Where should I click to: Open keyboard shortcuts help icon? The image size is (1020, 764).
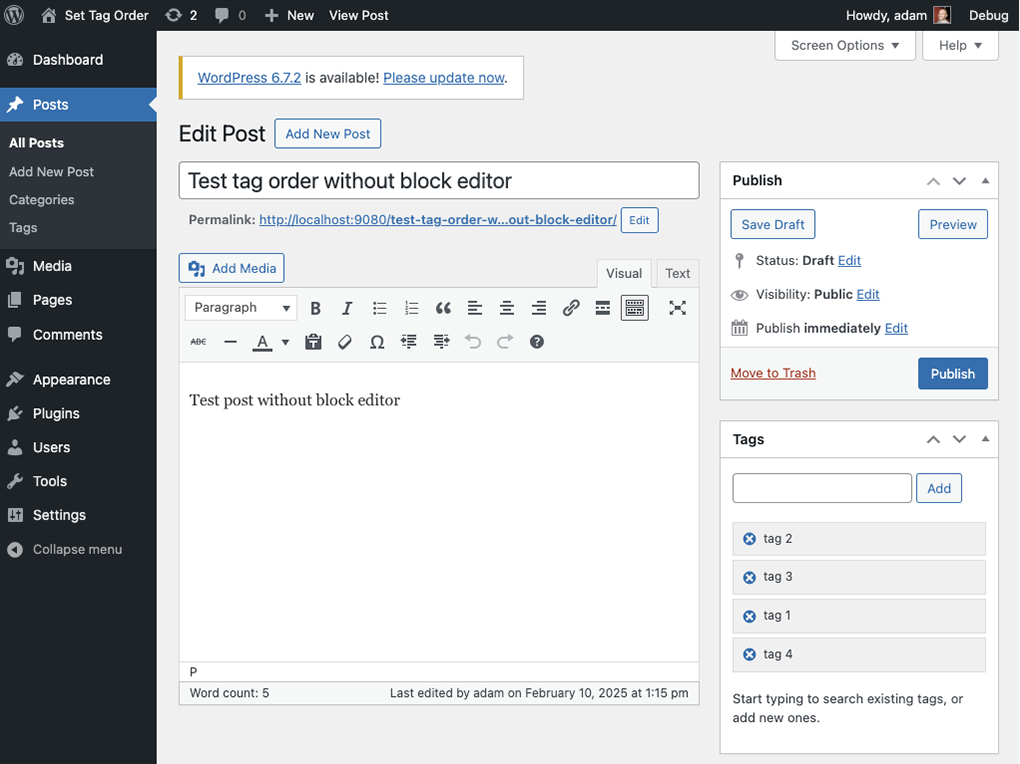pos(537,342)
